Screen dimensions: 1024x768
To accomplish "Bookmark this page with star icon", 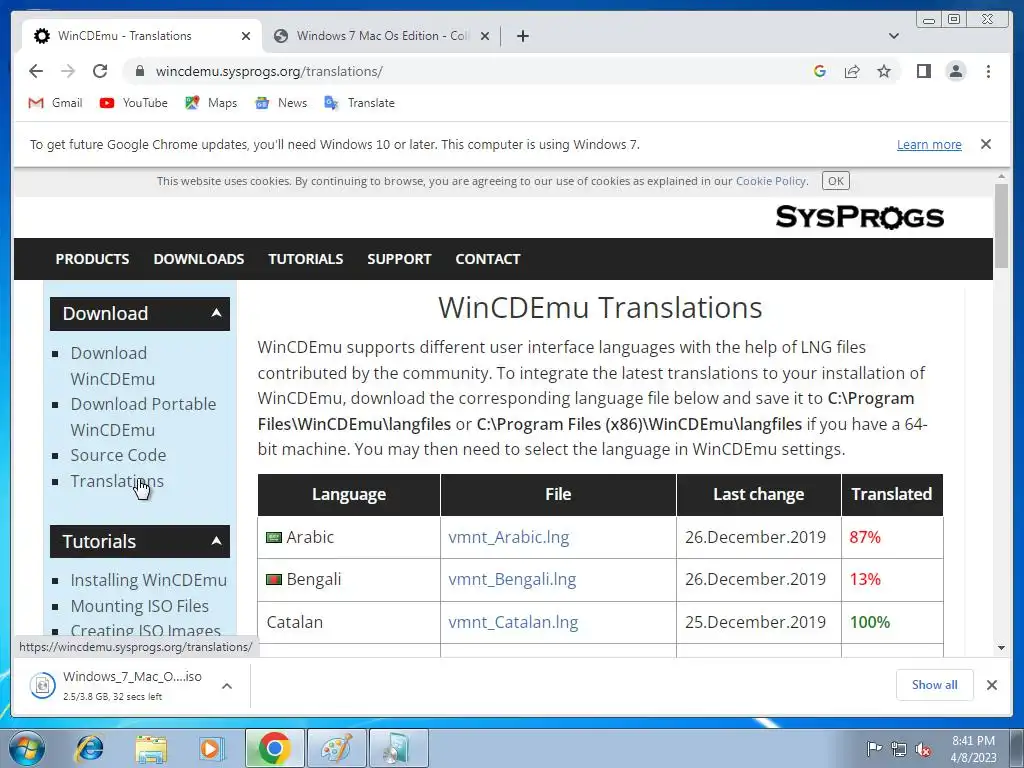I will (884, 71).
